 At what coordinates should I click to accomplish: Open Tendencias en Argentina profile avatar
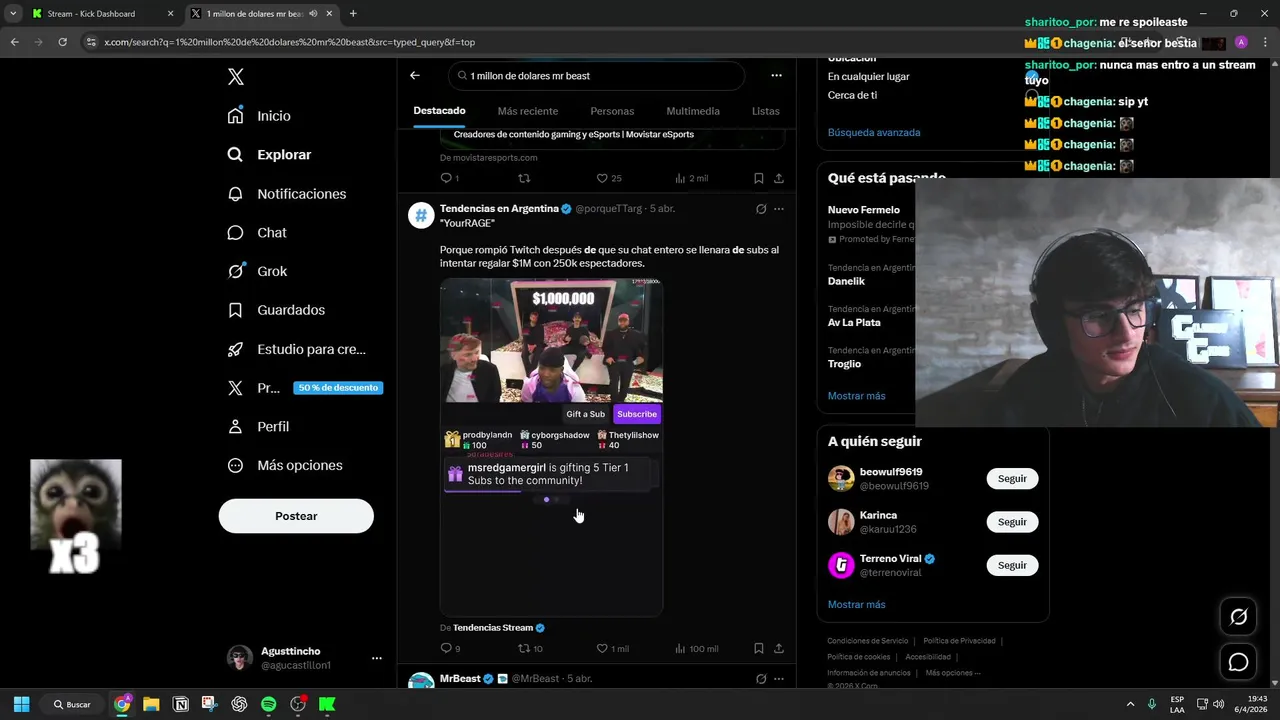421,215
